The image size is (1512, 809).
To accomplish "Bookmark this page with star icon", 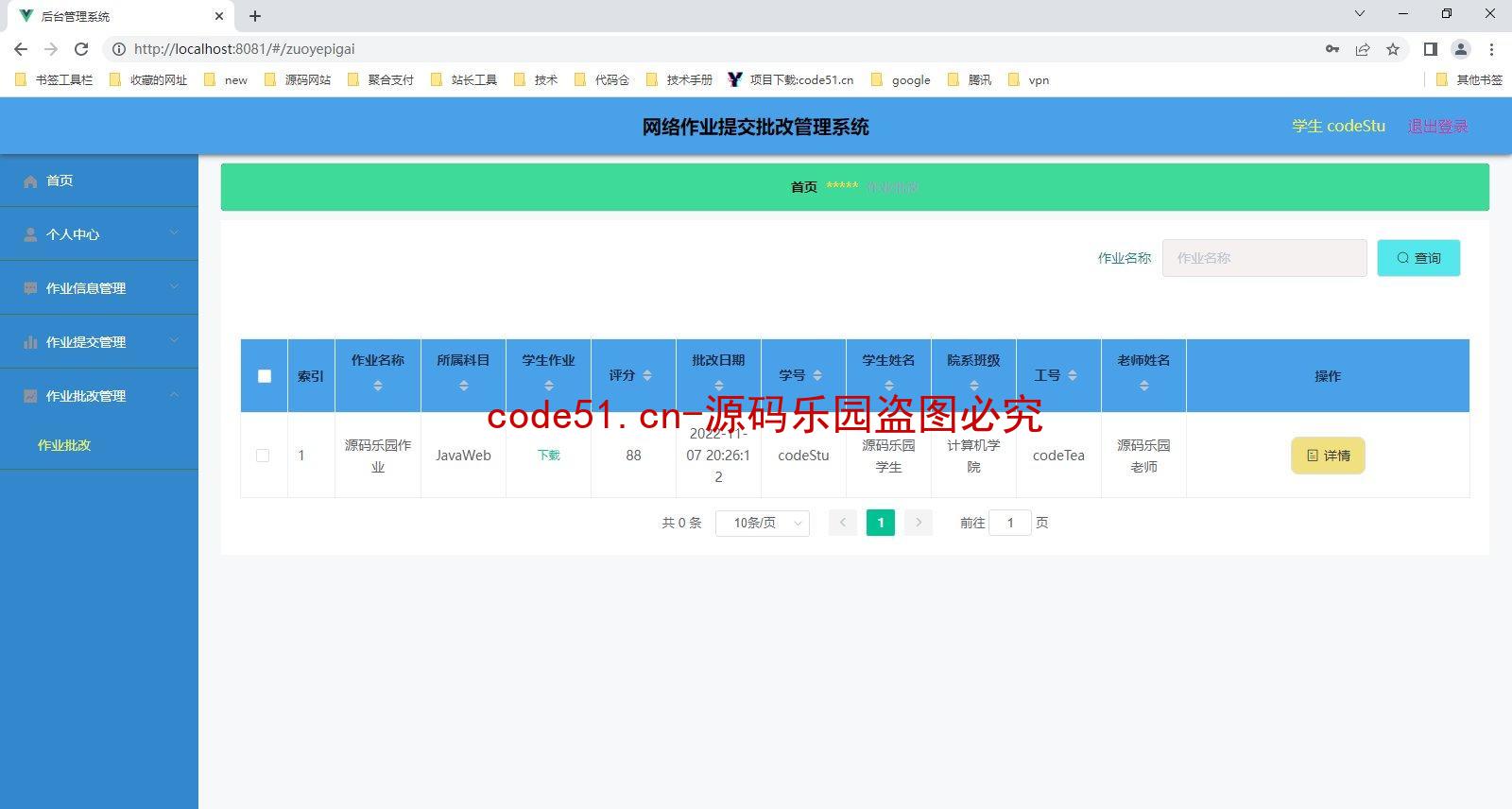I will (x=1393, y=49).
